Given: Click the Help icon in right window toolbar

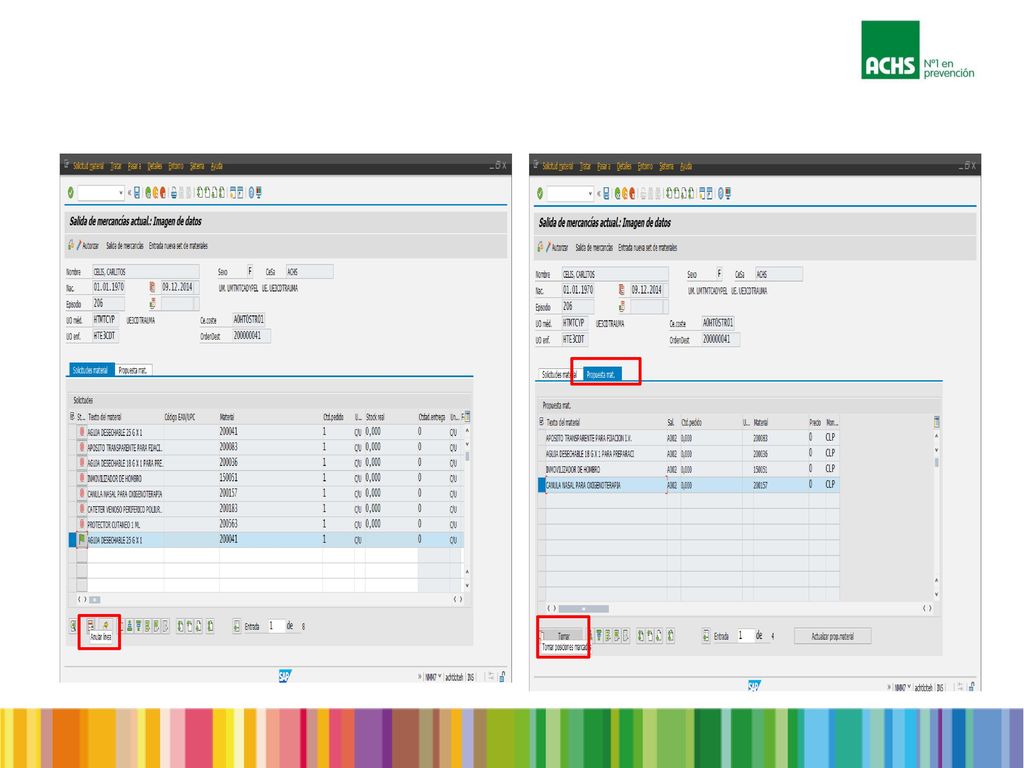Looking at the screenshot, I should click(x=720, y=193).
